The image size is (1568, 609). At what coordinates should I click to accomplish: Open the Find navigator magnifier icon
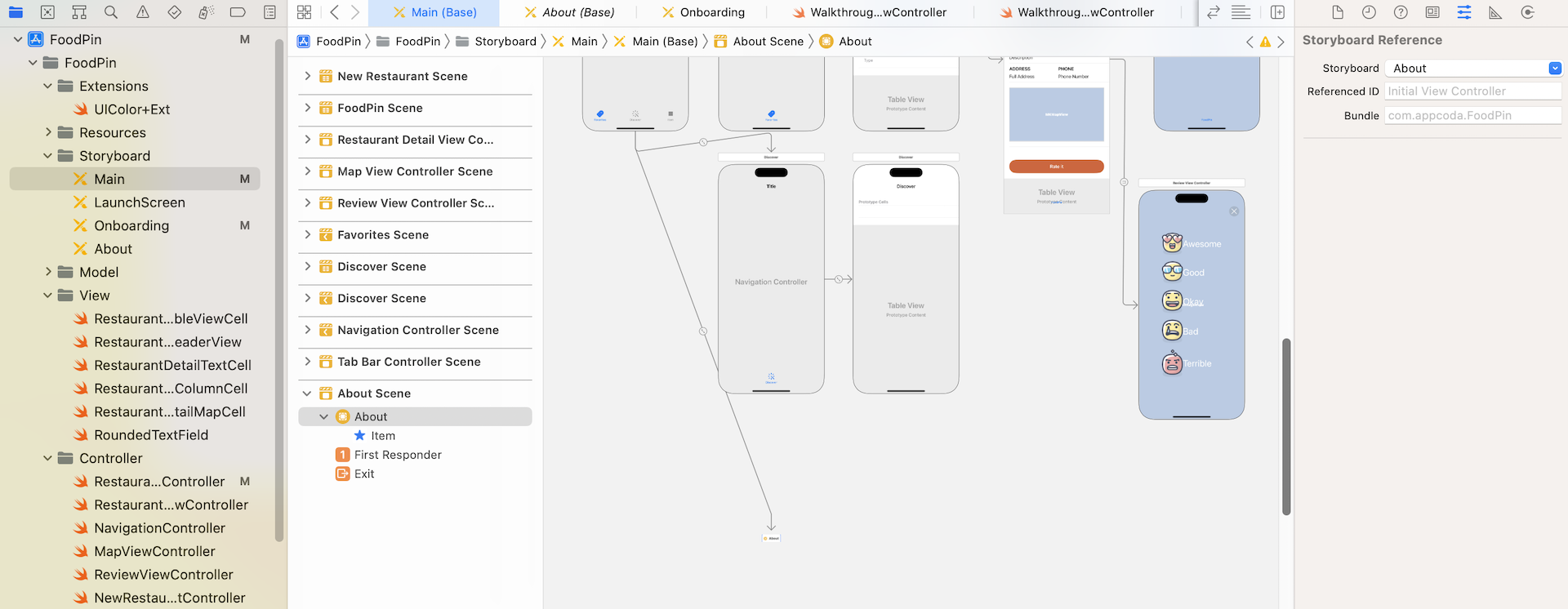click(x=111, y=12)
